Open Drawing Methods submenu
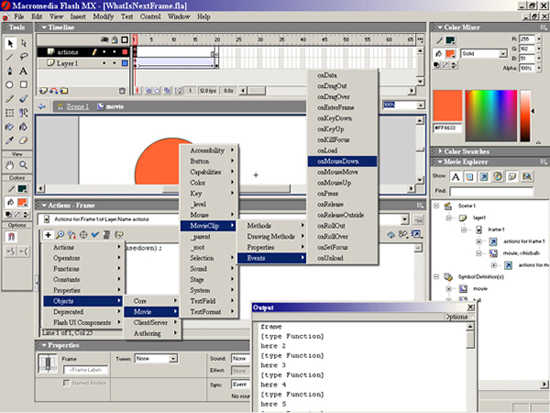The width and height of the screenshot is (550, 413). [271, 237]
